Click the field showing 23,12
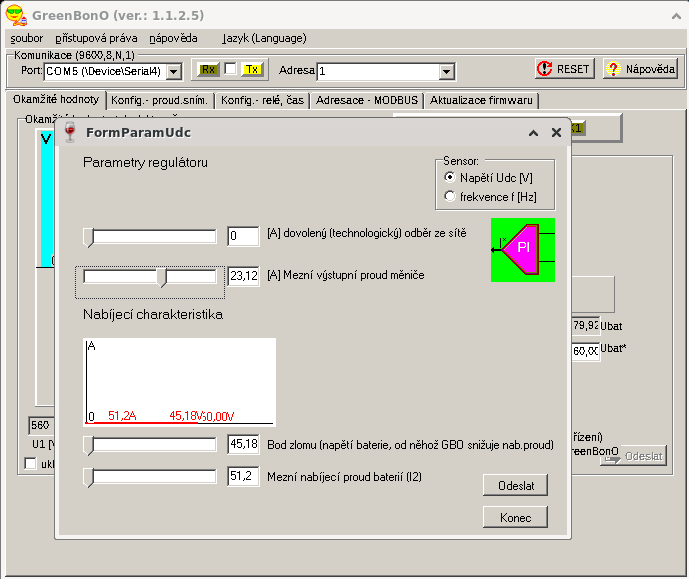Image resolution: width=689 pixels, height=579 pixels. (x=243, y=276)
